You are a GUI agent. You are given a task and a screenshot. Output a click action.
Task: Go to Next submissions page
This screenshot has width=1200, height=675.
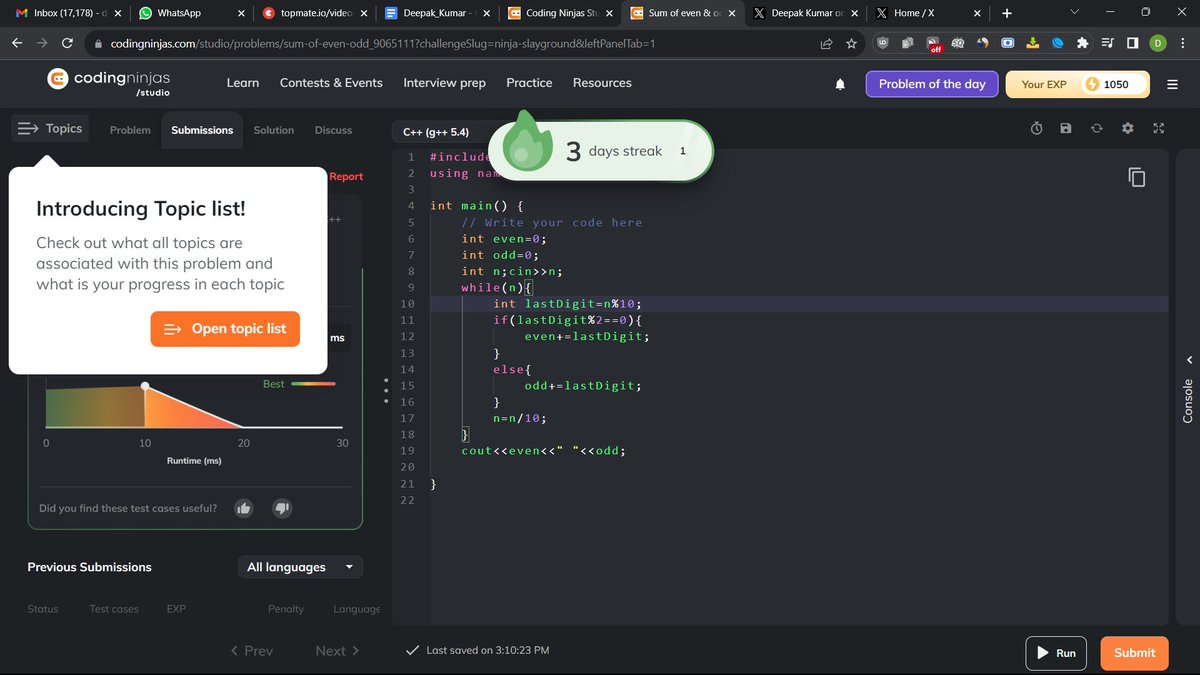click(337, 651)
